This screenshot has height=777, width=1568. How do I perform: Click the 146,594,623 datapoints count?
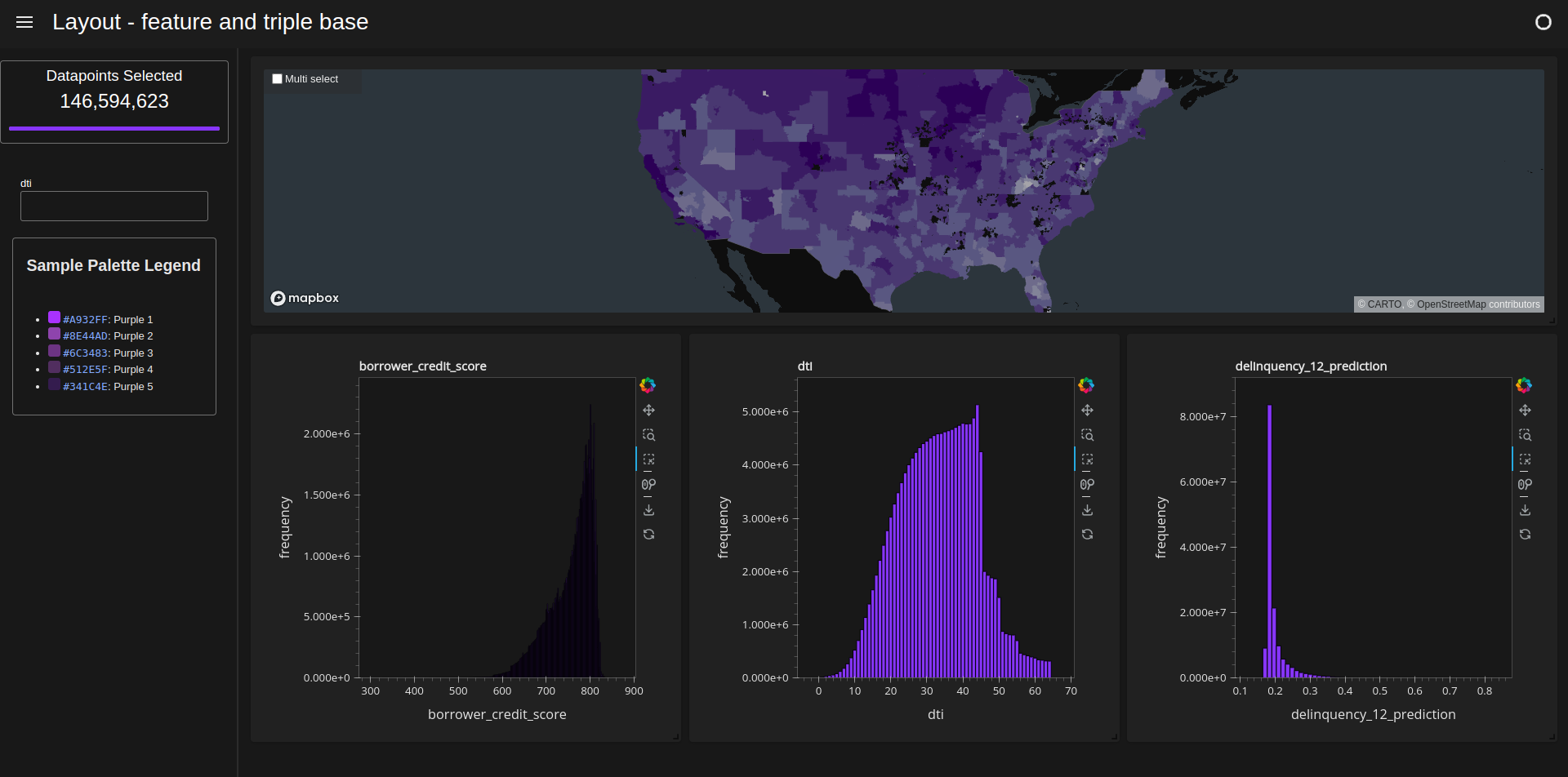coord(114,101)
